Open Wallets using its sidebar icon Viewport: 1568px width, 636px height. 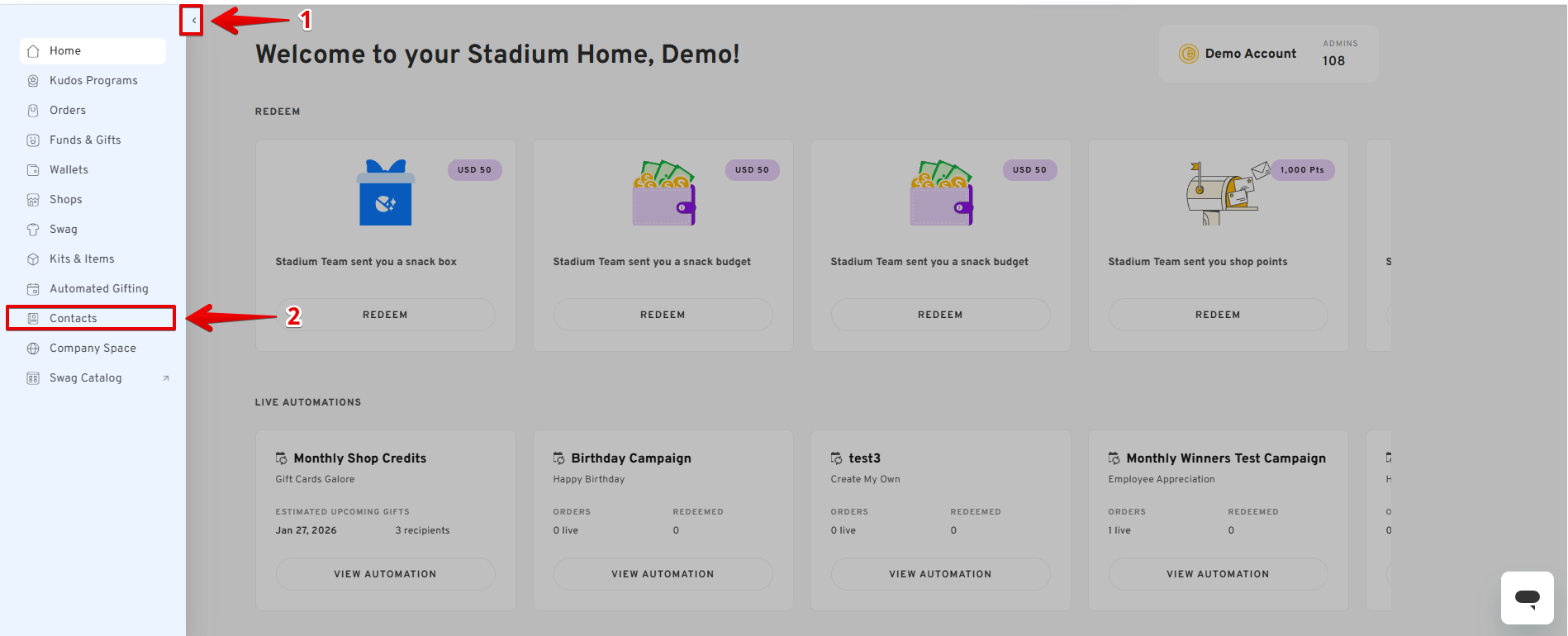(x=33, y=170)
